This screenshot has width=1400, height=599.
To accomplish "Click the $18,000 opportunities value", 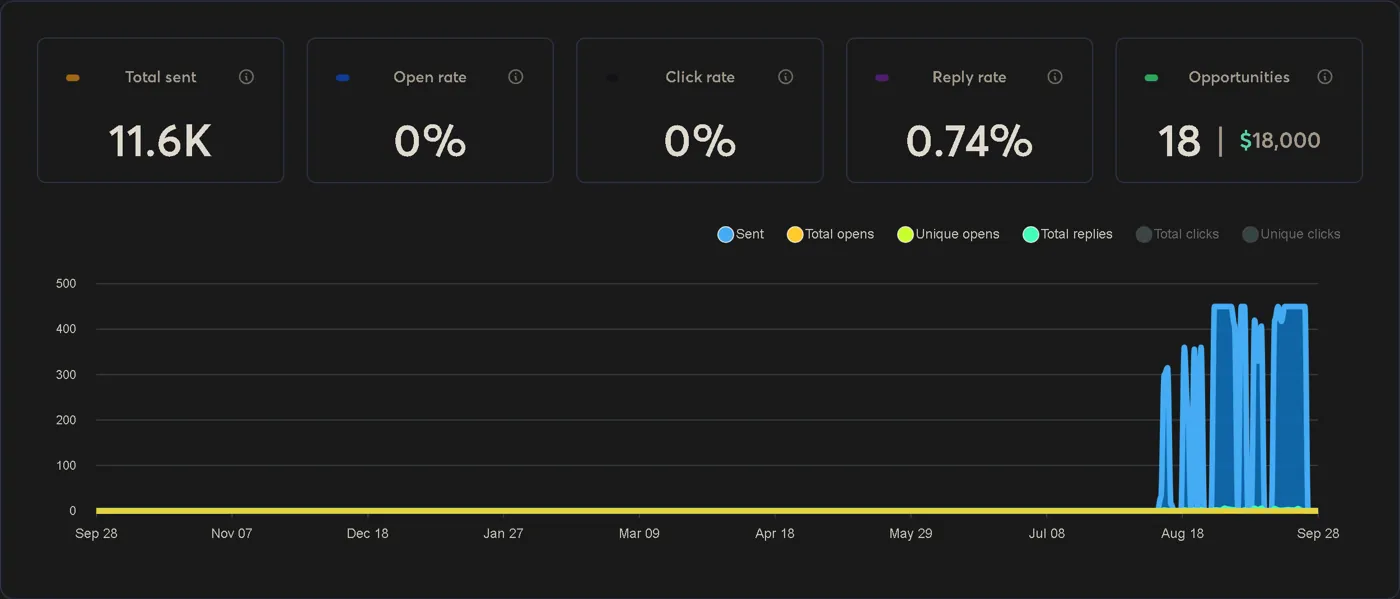I will (1280, 141).
